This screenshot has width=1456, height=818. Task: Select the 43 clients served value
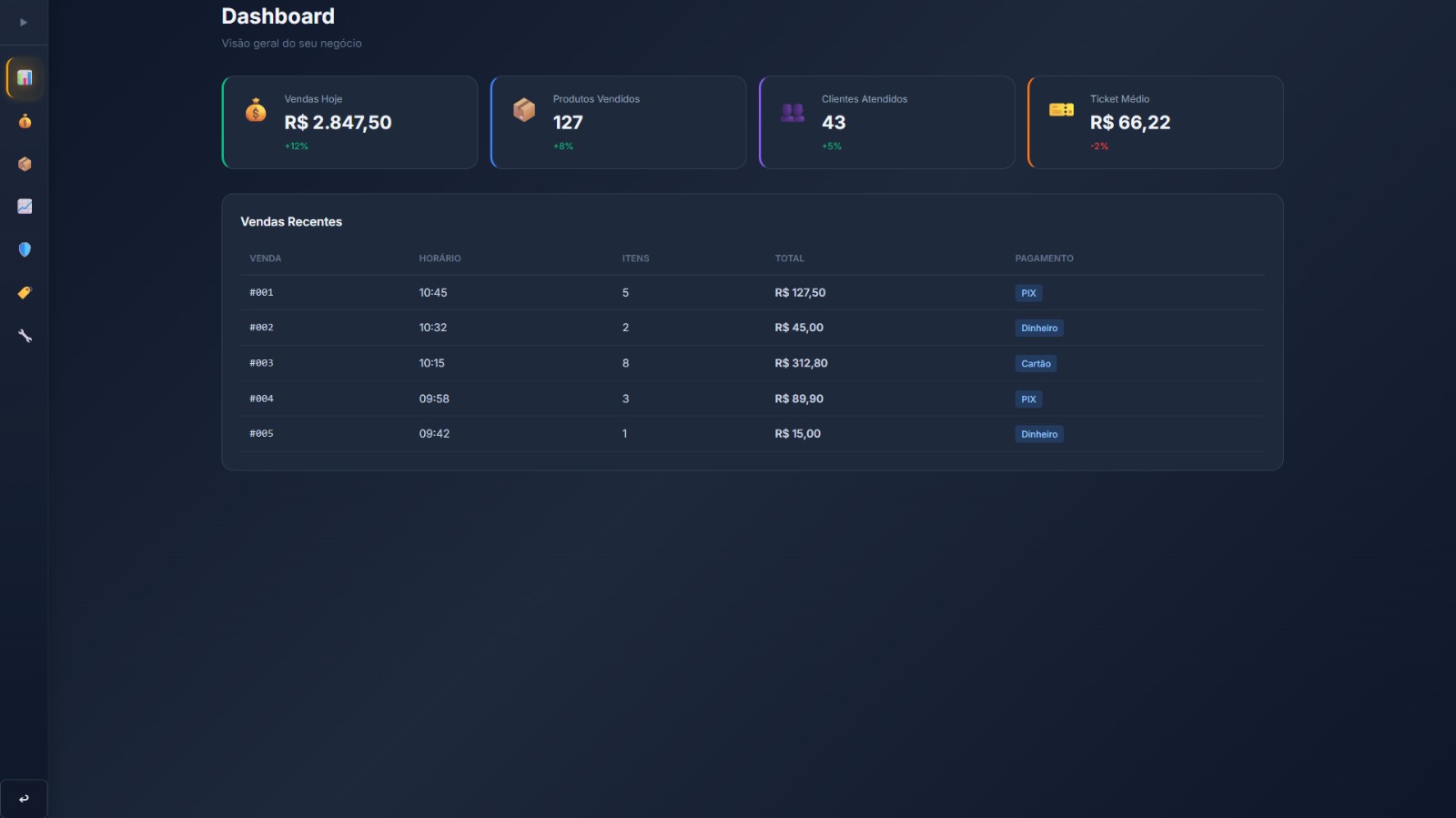pyautogui.click(x=834, y=122)
